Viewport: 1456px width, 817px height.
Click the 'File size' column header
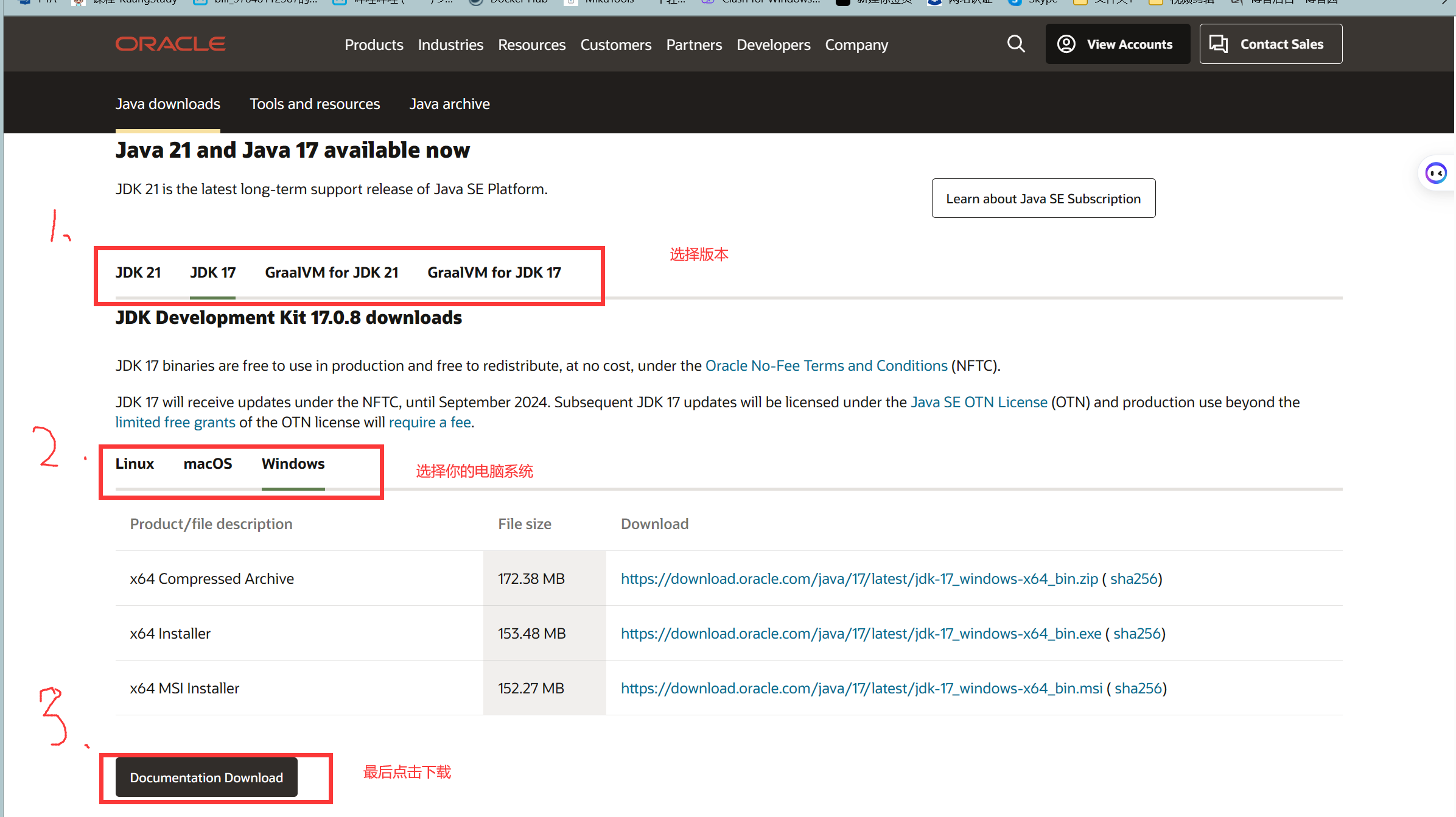[x=524, y=524]
